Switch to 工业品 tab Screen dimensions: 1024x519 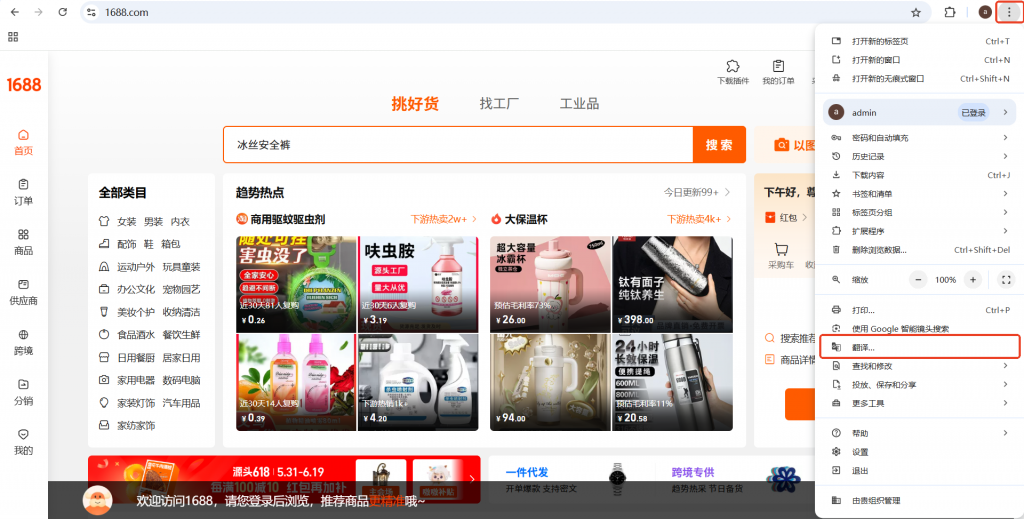tap(579, 104)
